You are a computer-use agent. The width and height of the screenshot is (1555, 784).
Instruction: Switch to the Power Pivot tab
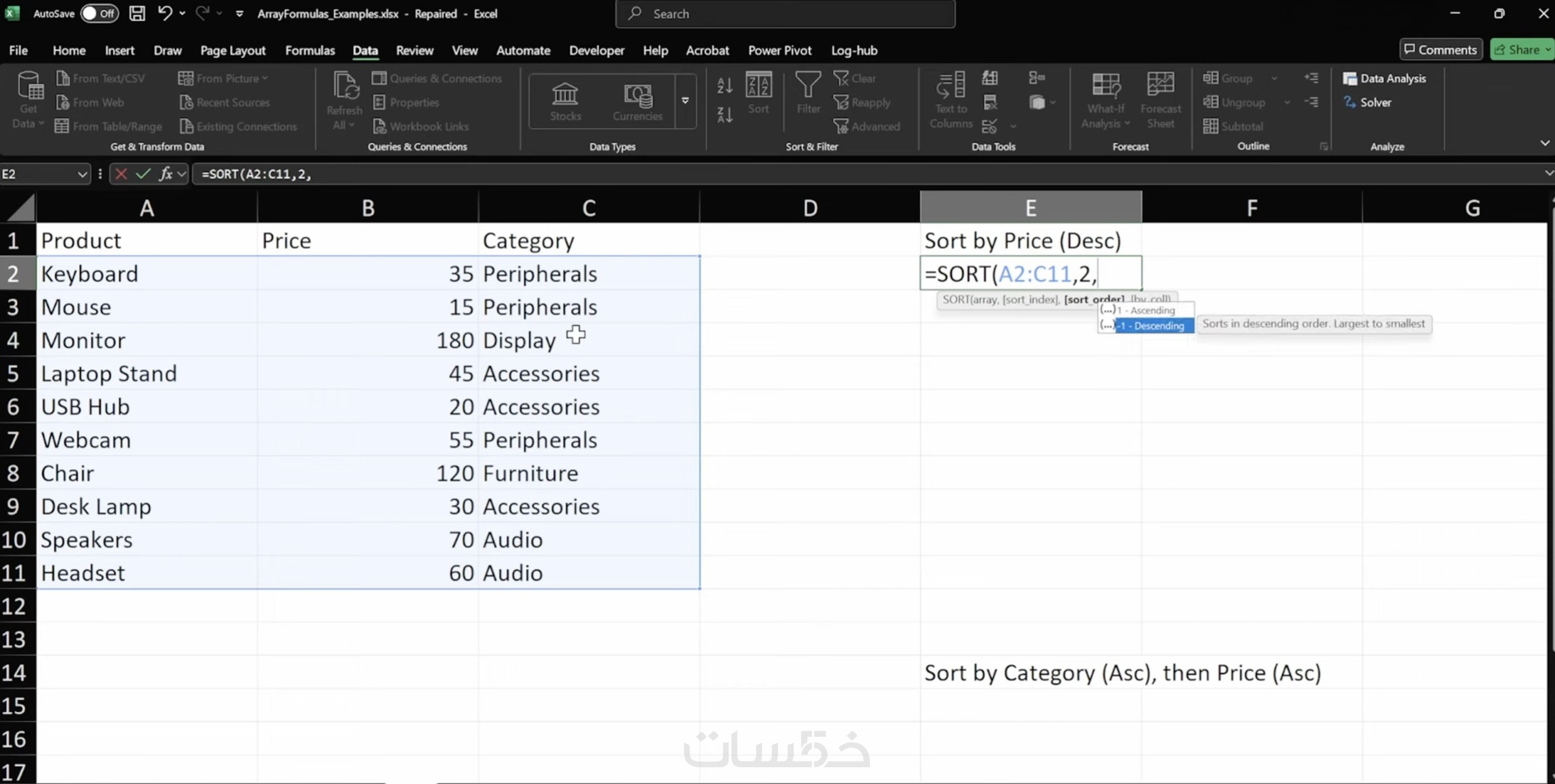[779, 50]
